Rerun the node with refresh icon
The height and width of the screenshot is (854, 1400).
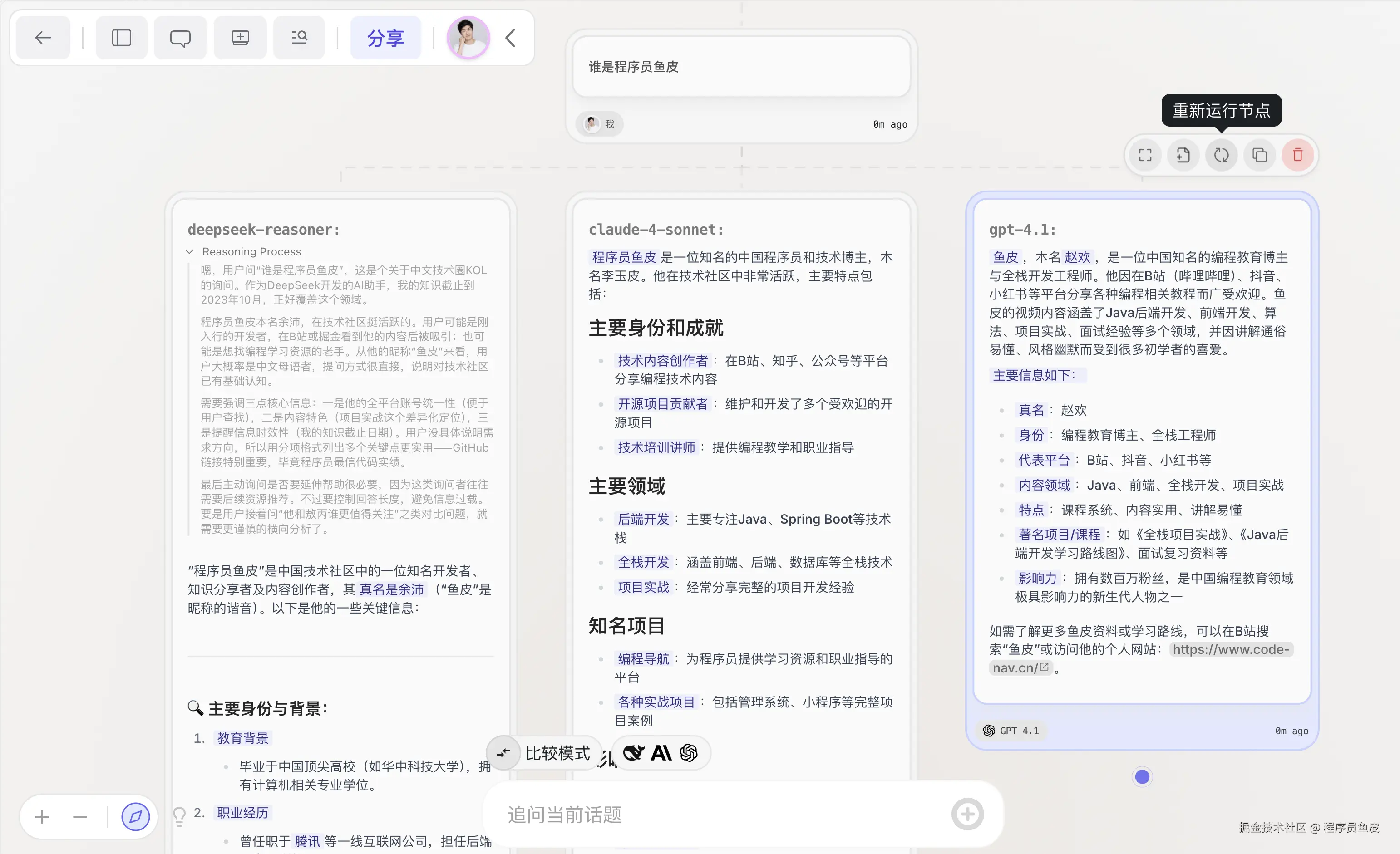1221,155
